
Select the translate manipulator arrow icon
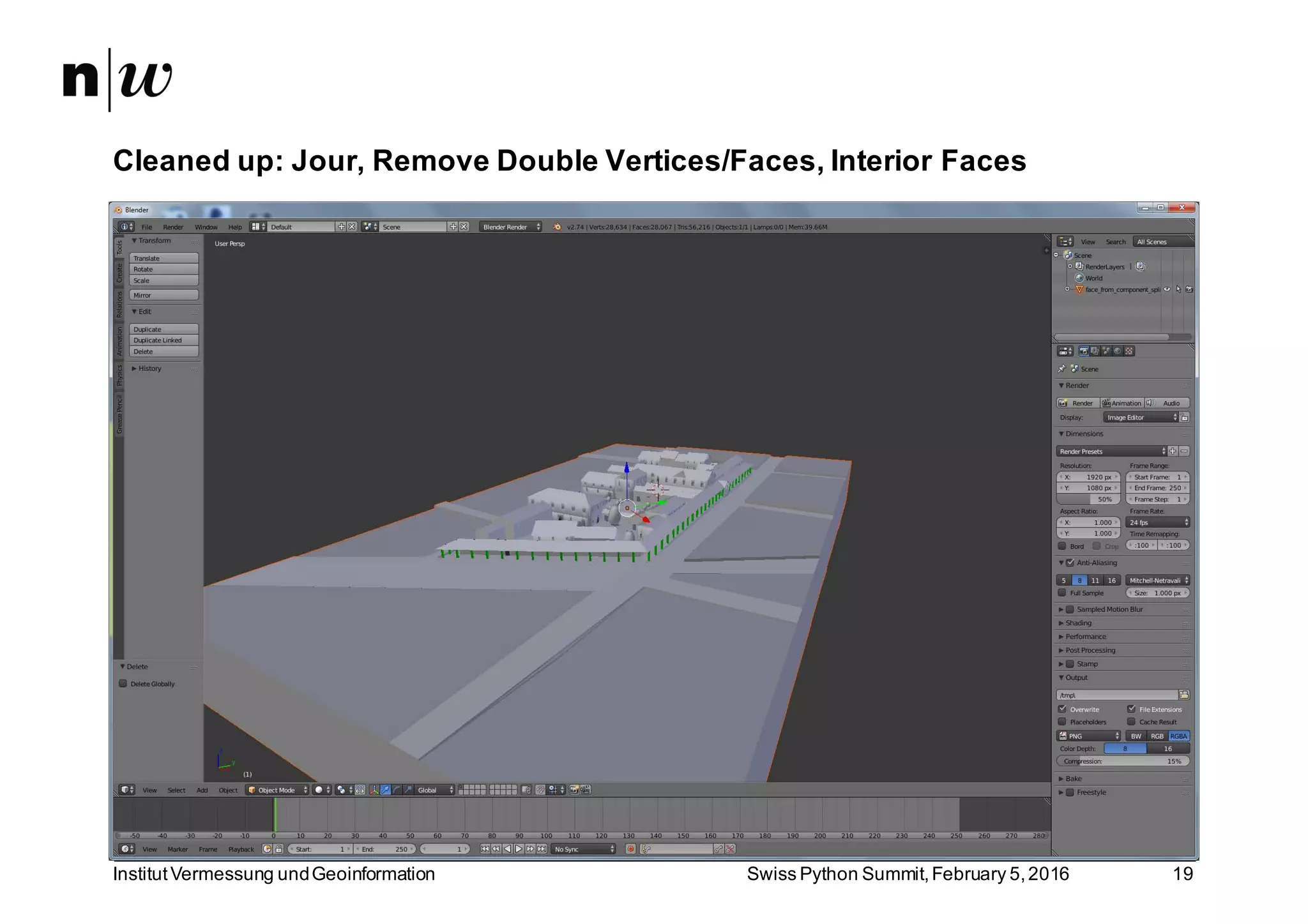click(385, 790)
